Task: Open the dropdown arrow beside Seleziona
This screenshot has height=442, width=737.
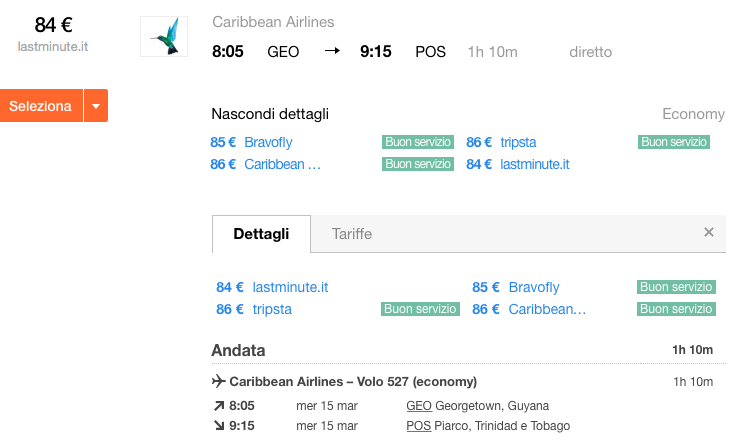Action: [96, 106]
